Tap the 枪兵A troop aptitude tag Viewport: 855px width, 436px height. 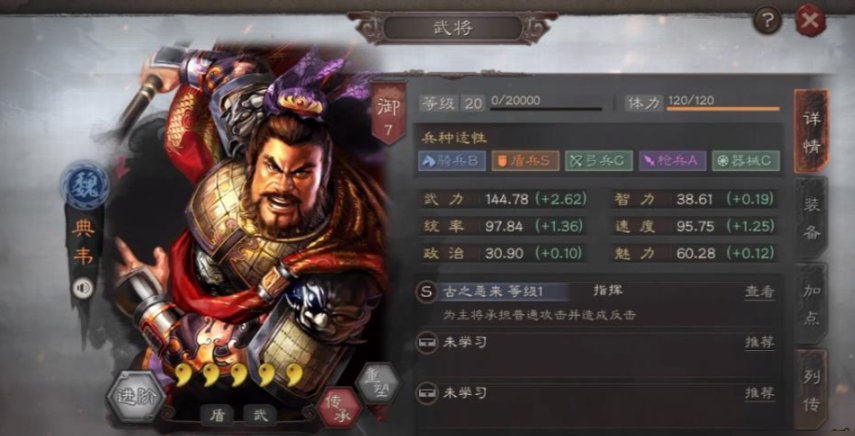(x=672, y=161)
